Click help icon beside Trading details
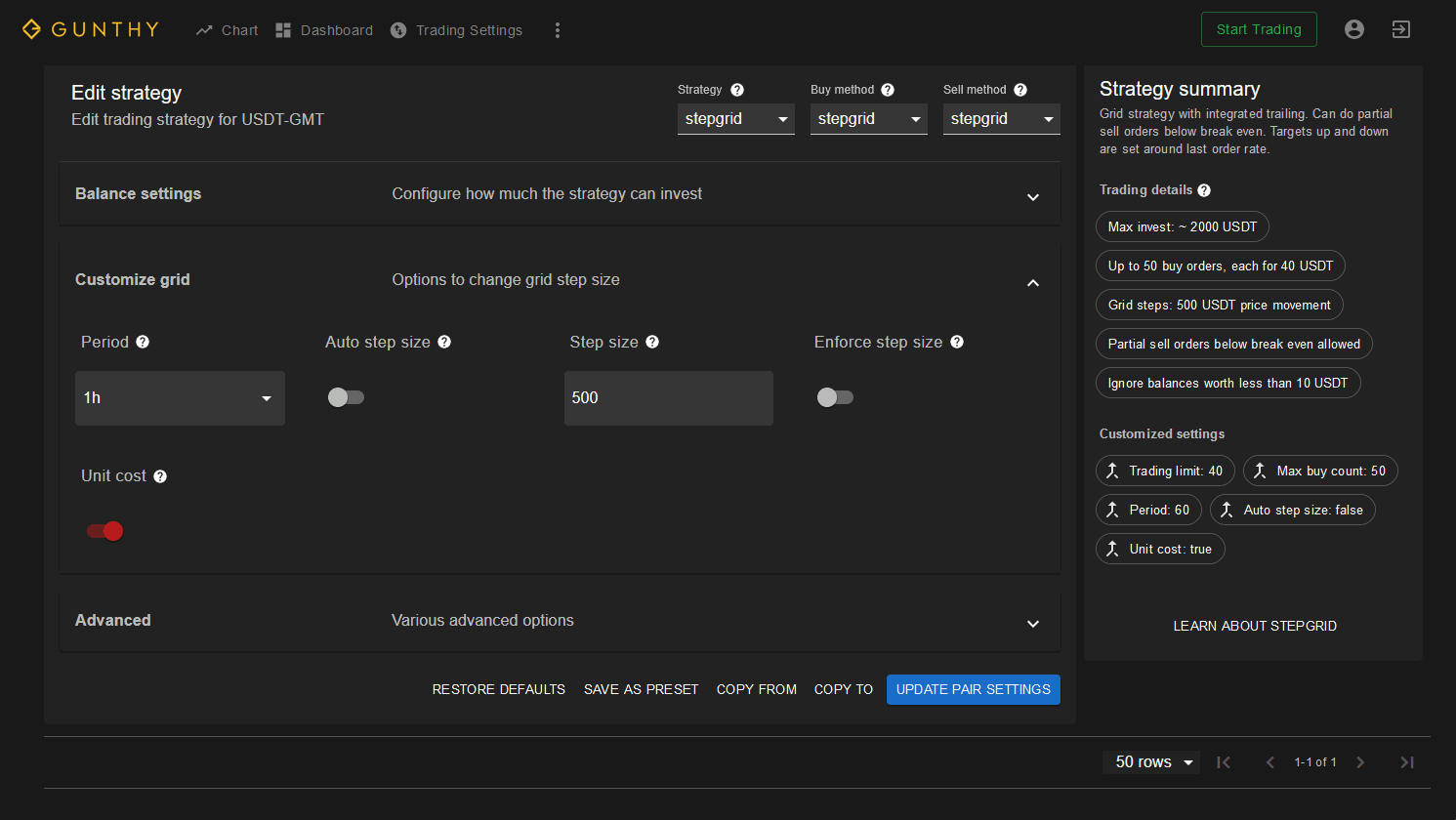The image size is (1456, 820). [x=1204, y=190]
